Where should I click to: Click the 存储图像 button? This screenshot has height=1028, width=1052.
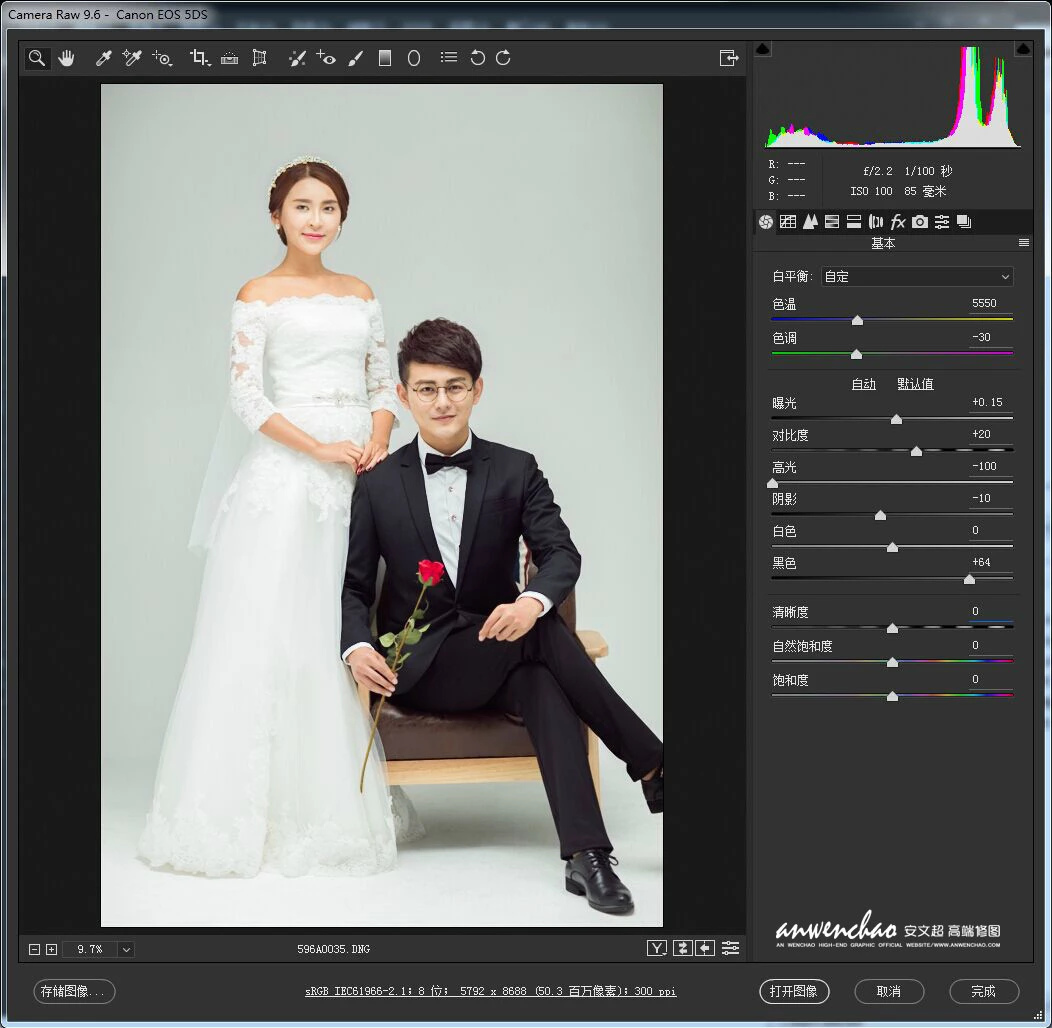pos(74,991)
